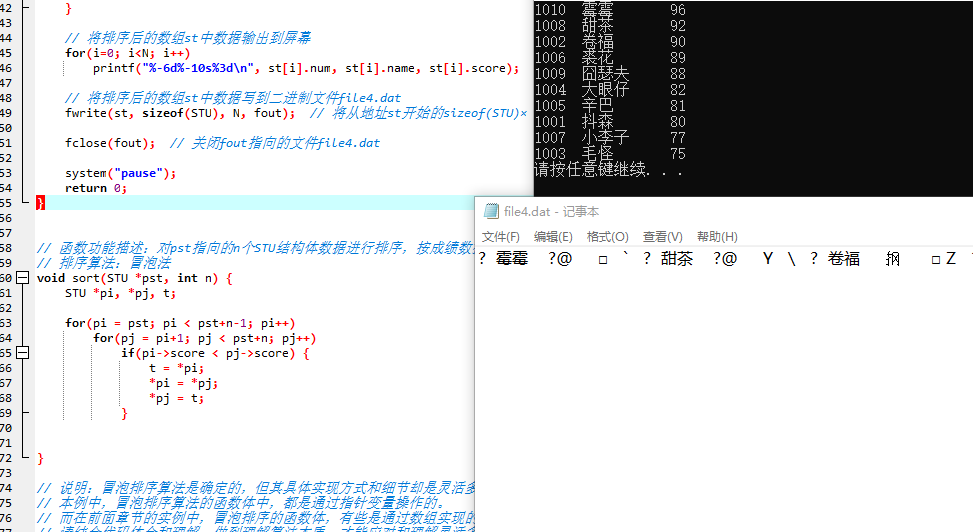973x532 pixels.
Task: Click the return 0; statement
Action: [x=96, y=188]
